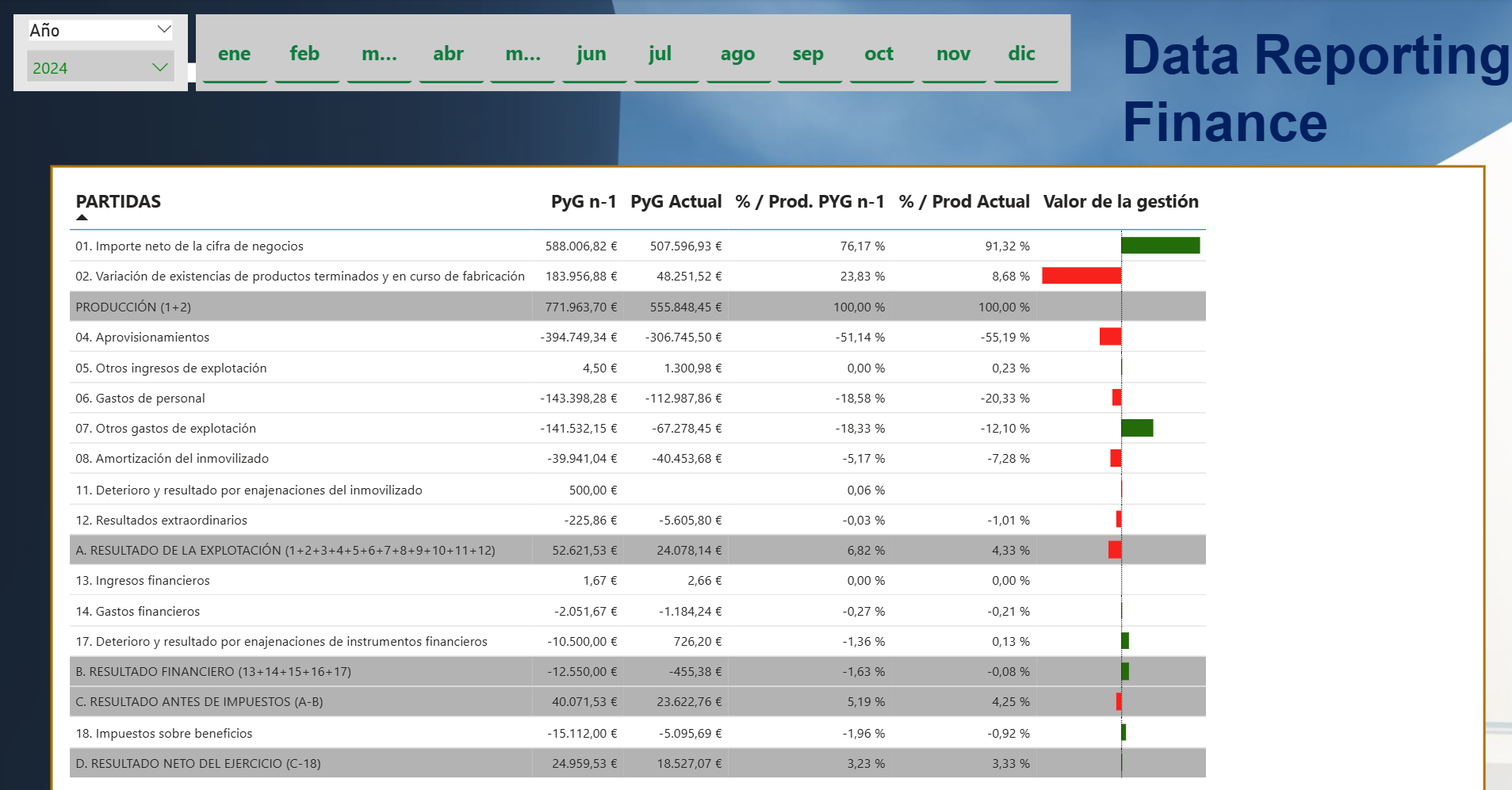Viewport: 1512px width, 790px height.
Task: Click the 91,32 % cell
Action: pos(1007,246)
